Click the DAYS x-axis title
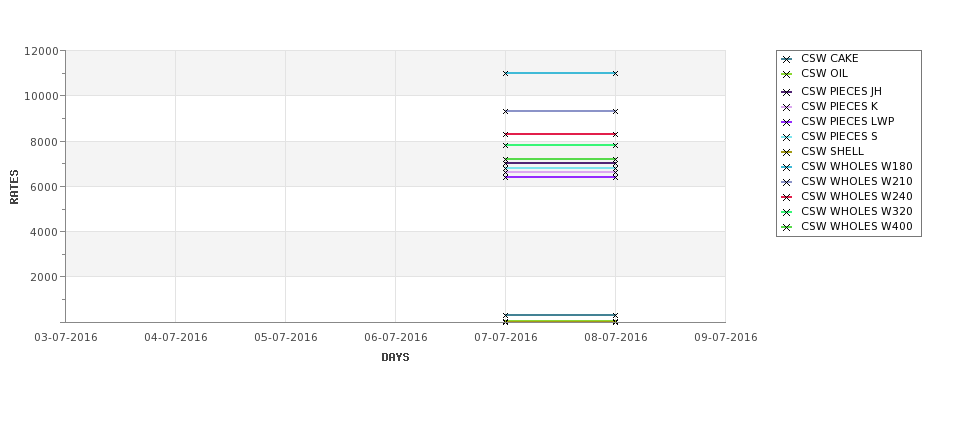This screenshot has height=429, width=975. 395,358
